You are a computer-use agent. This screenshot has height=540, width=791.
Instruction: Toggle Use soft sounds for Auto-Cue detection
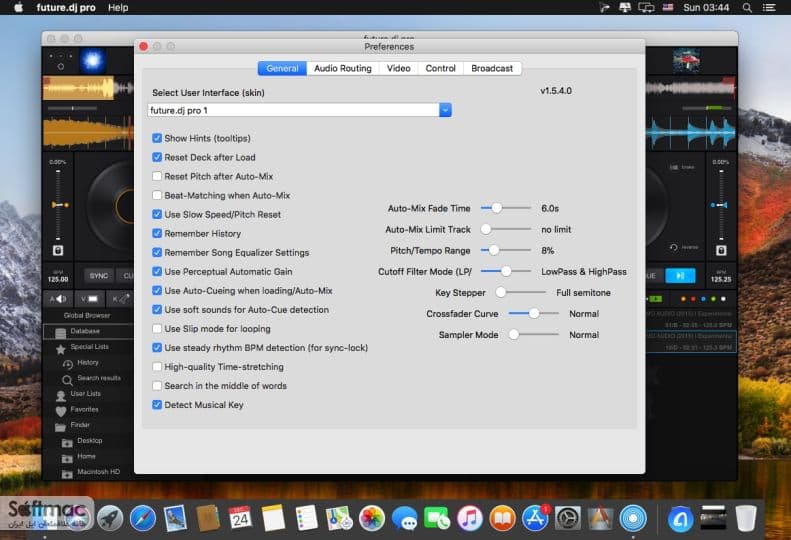(x=157, y=310)
